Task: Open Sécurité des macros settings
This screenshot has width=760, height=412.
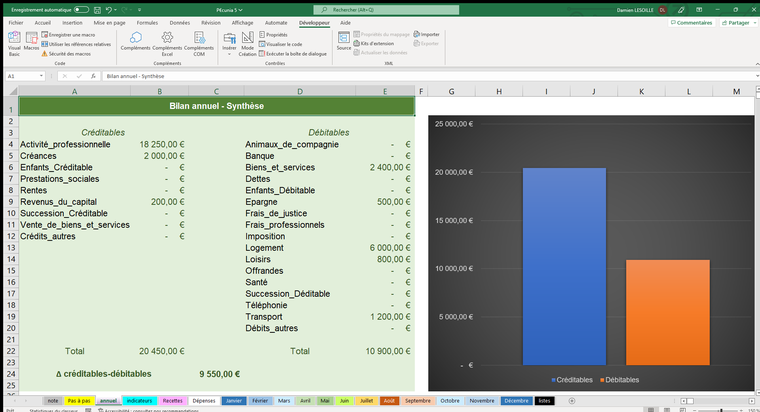Action: click(67, 53)
